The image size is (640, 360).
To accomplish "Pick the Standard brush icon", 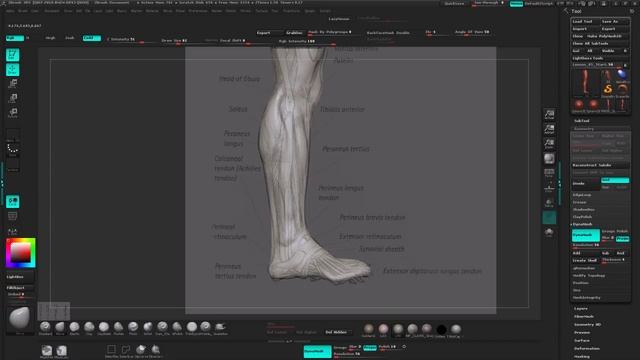I will point(45,327).
